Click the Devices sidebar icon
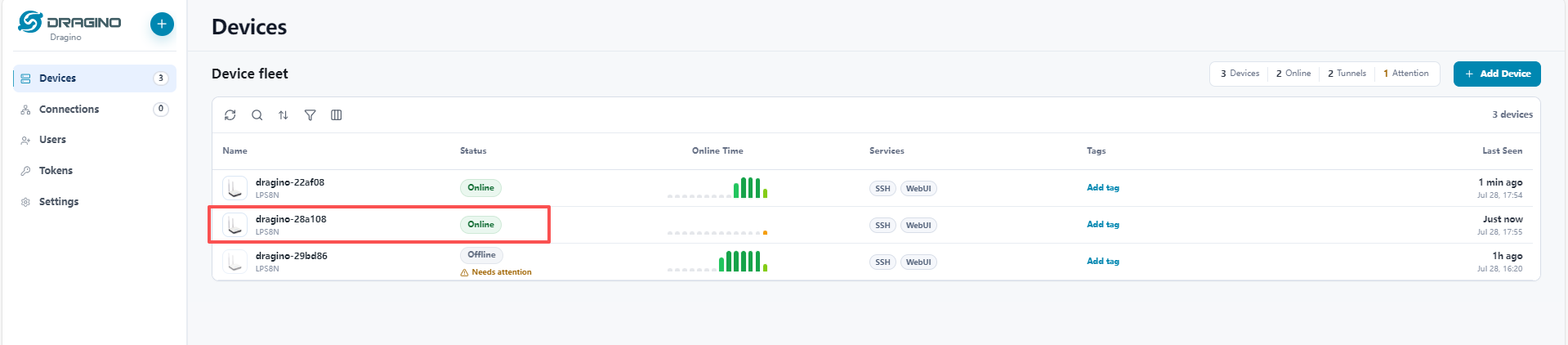This screenshot has width=1568, height=345. [x=25, y=78]
